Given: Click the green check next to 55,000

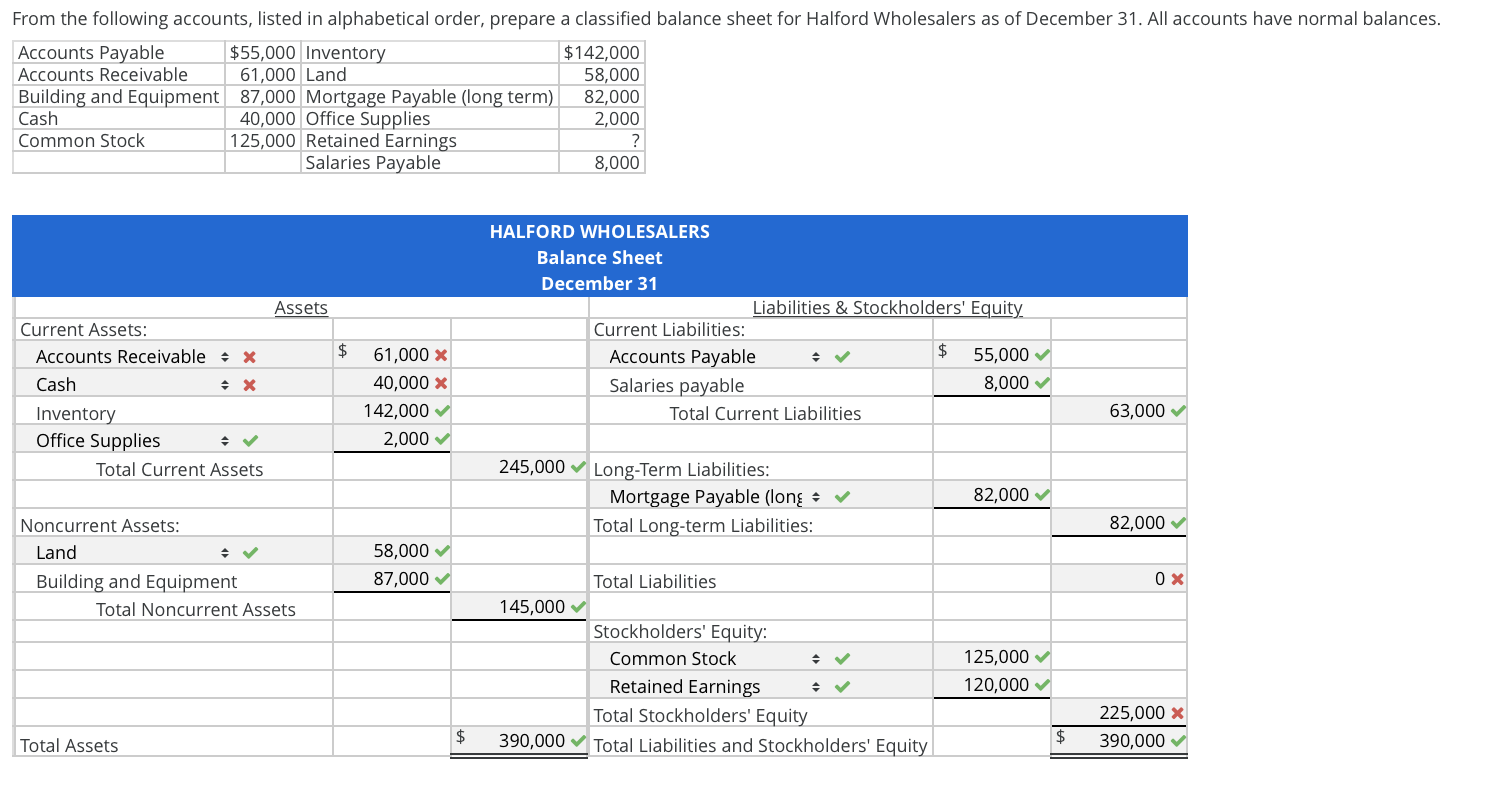Looking at the screenshot, I should (1042, 355).
